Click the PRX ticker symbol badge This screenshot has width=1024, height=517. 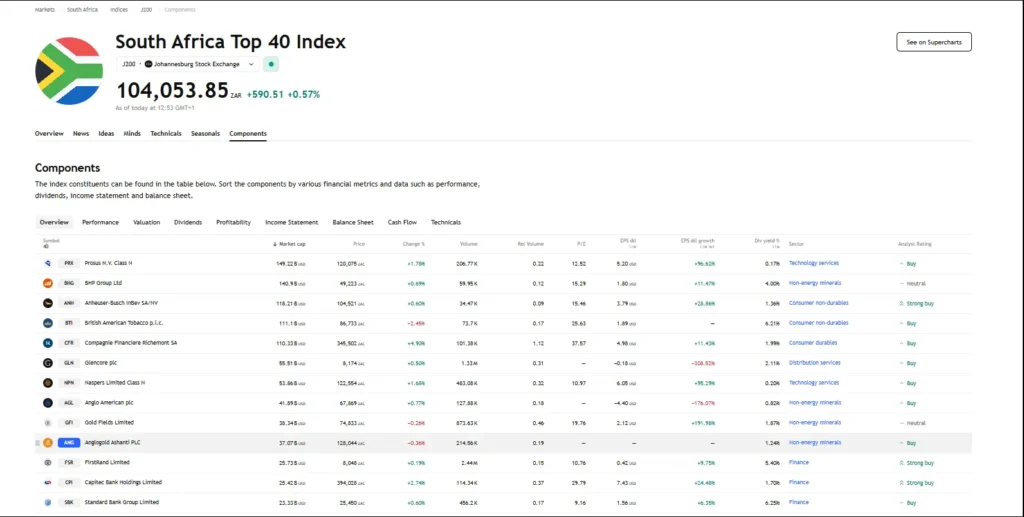[x=69, y=263]
